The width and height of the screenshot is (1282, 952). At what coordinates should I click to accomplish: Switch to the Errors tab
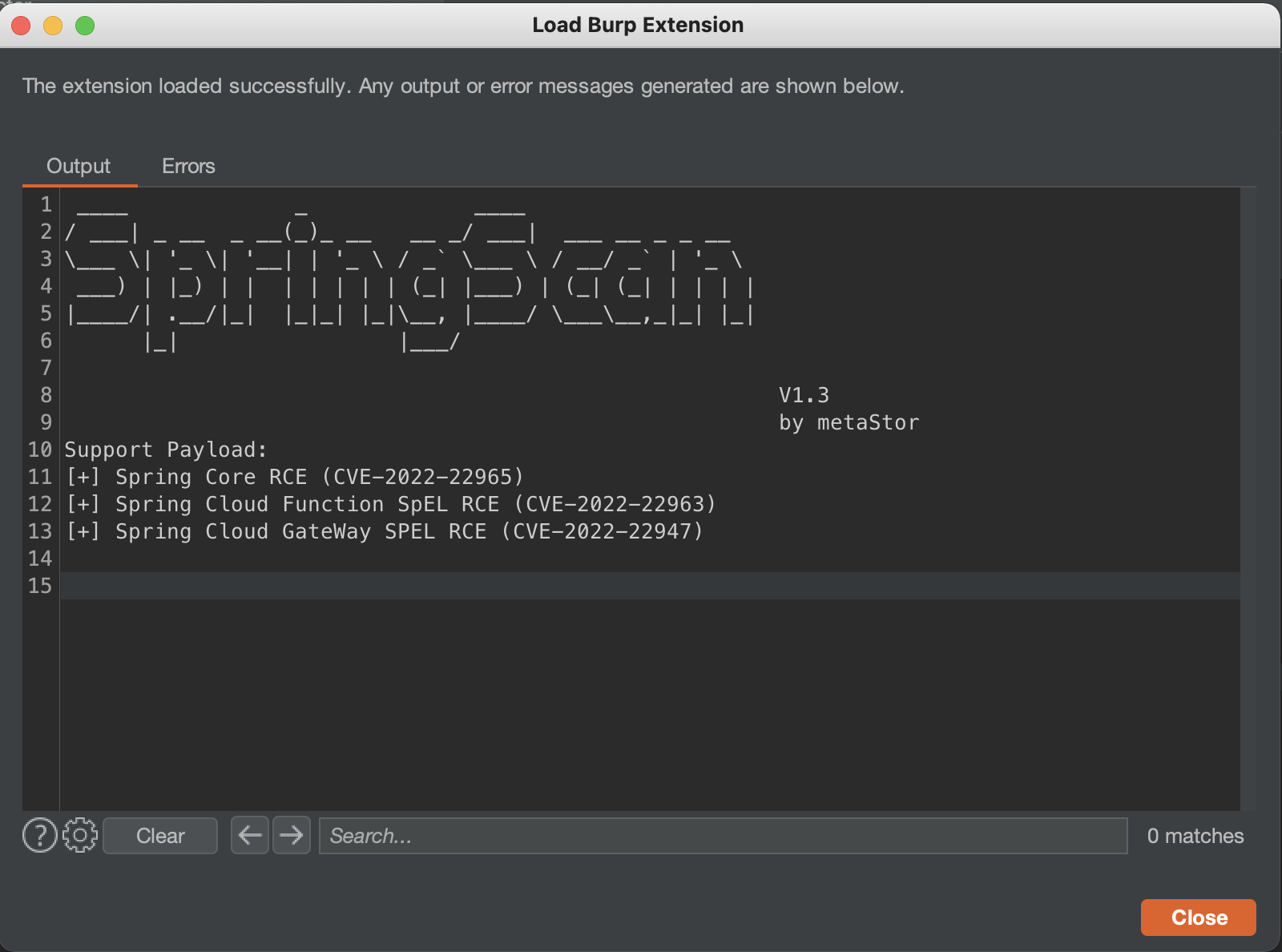tap(188, 166)
